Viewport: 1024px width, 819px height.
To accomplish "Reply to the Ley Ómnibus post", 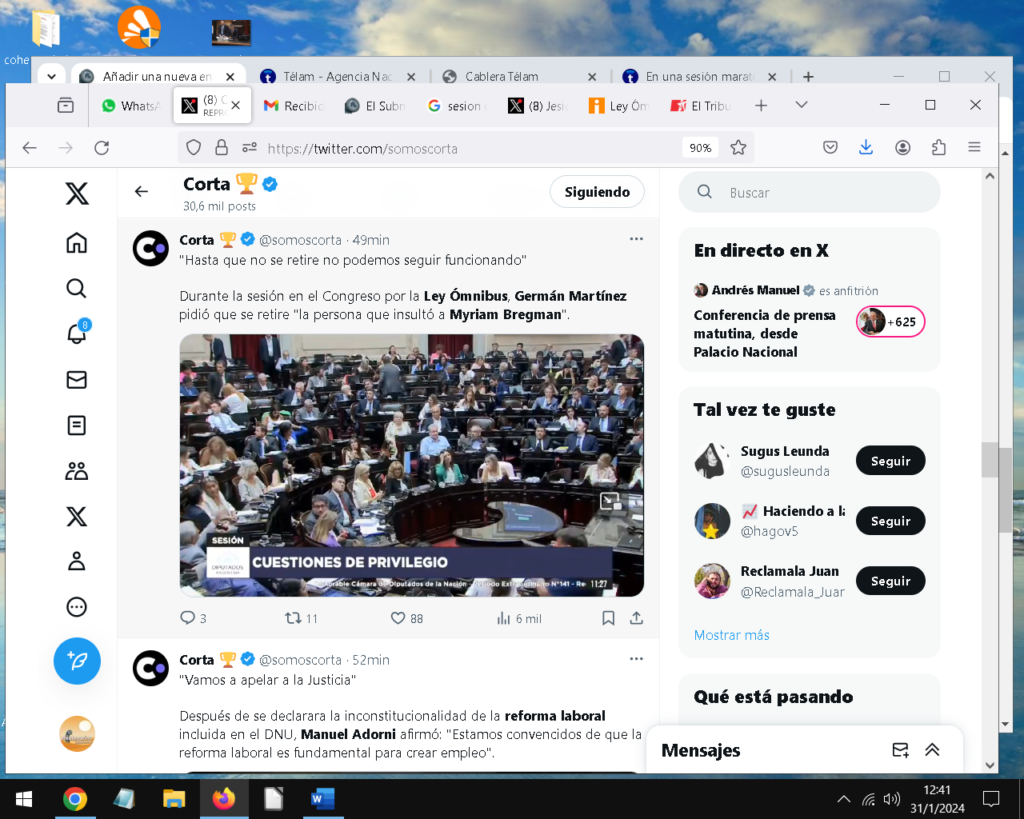I will [x=193, y=618].
